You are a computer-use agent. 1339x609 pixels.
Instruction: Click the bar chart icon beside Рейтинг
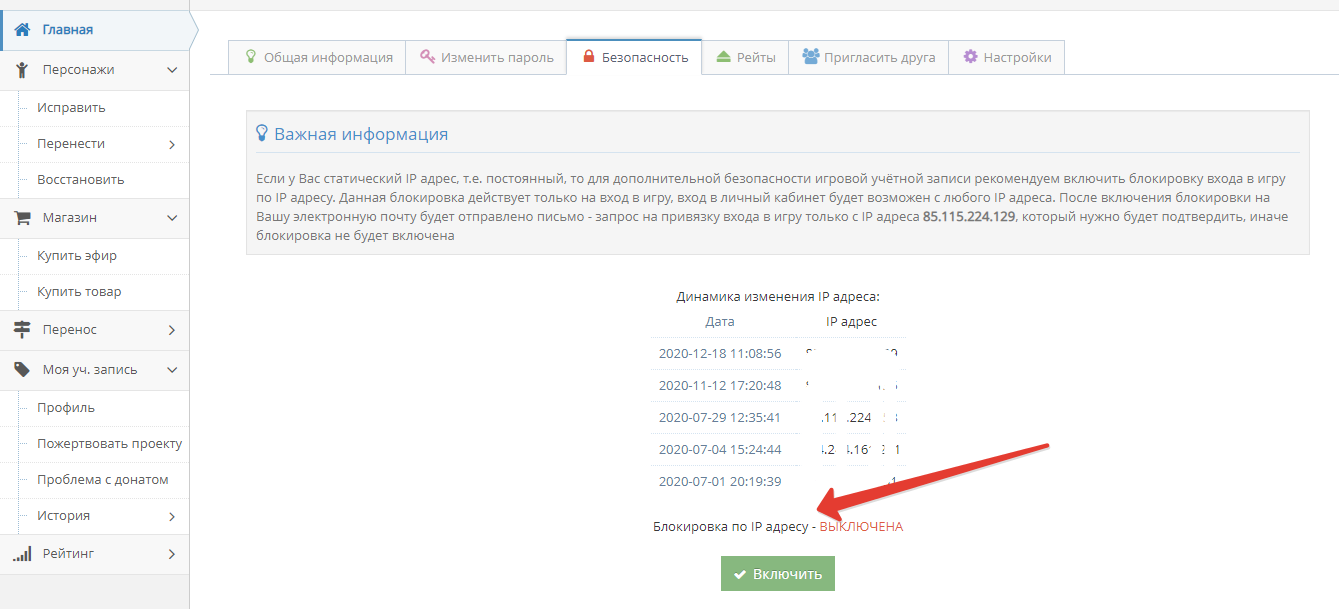(22, 554)
